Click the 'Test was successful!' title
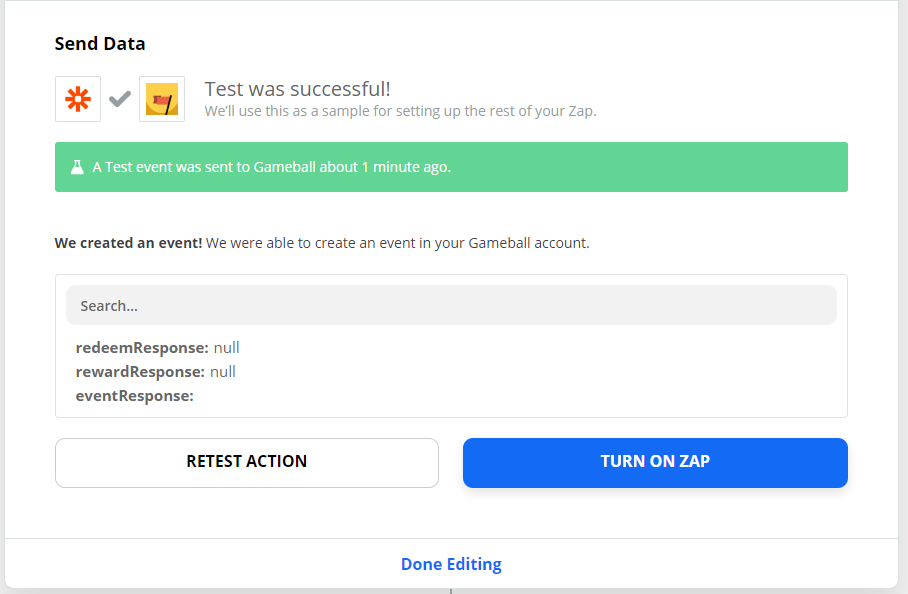 (298, 89)
